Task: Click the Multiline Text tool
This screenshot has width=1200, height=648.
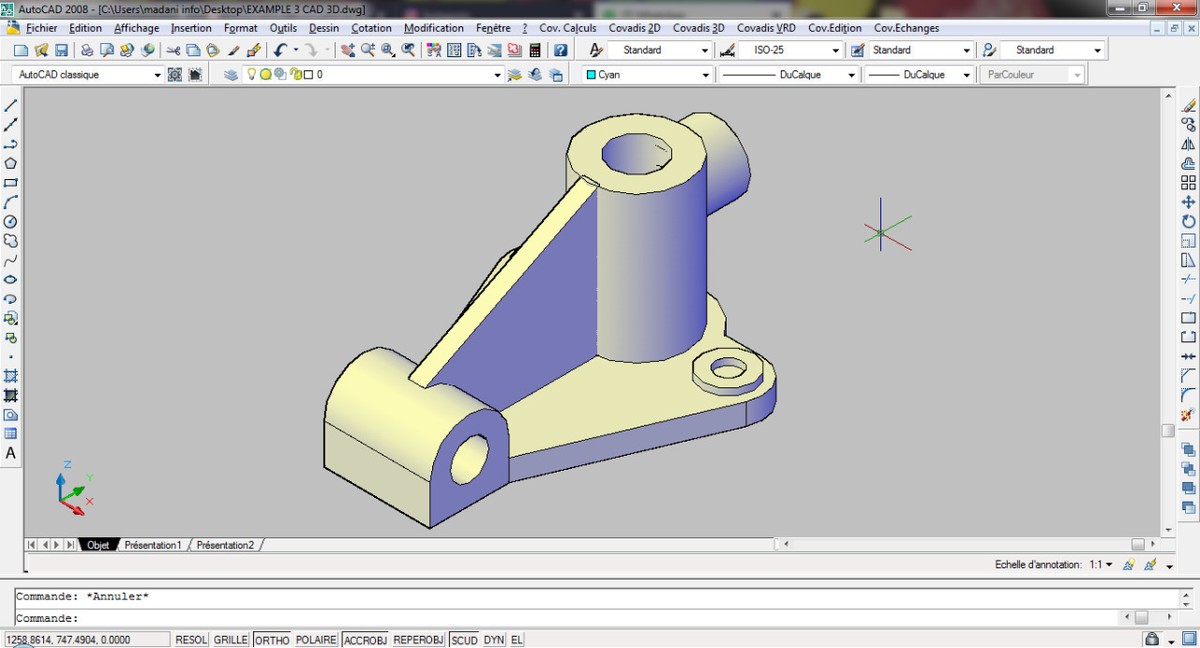Action: pyautogui.click(x=11, y=453)
